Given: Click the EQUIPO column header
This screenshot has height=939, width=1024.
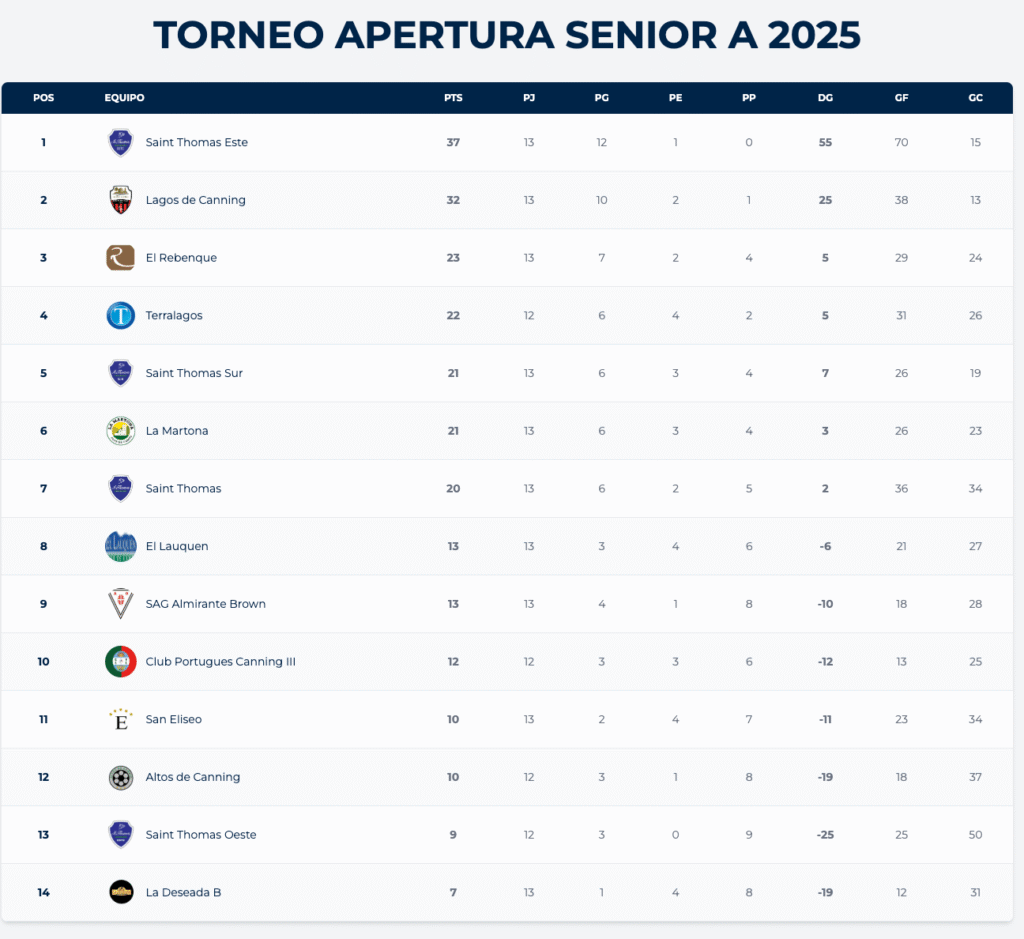Looking at the screenshot, I should coord(124,98).
